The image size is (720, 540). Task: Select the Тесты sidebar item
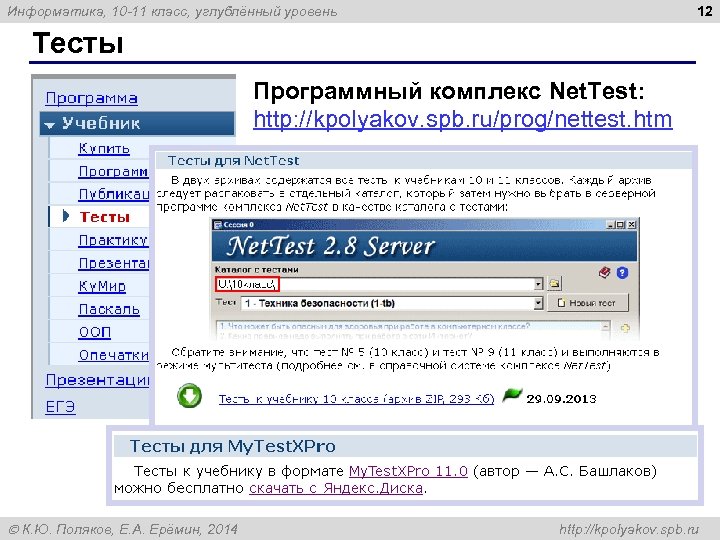(105, 217)
